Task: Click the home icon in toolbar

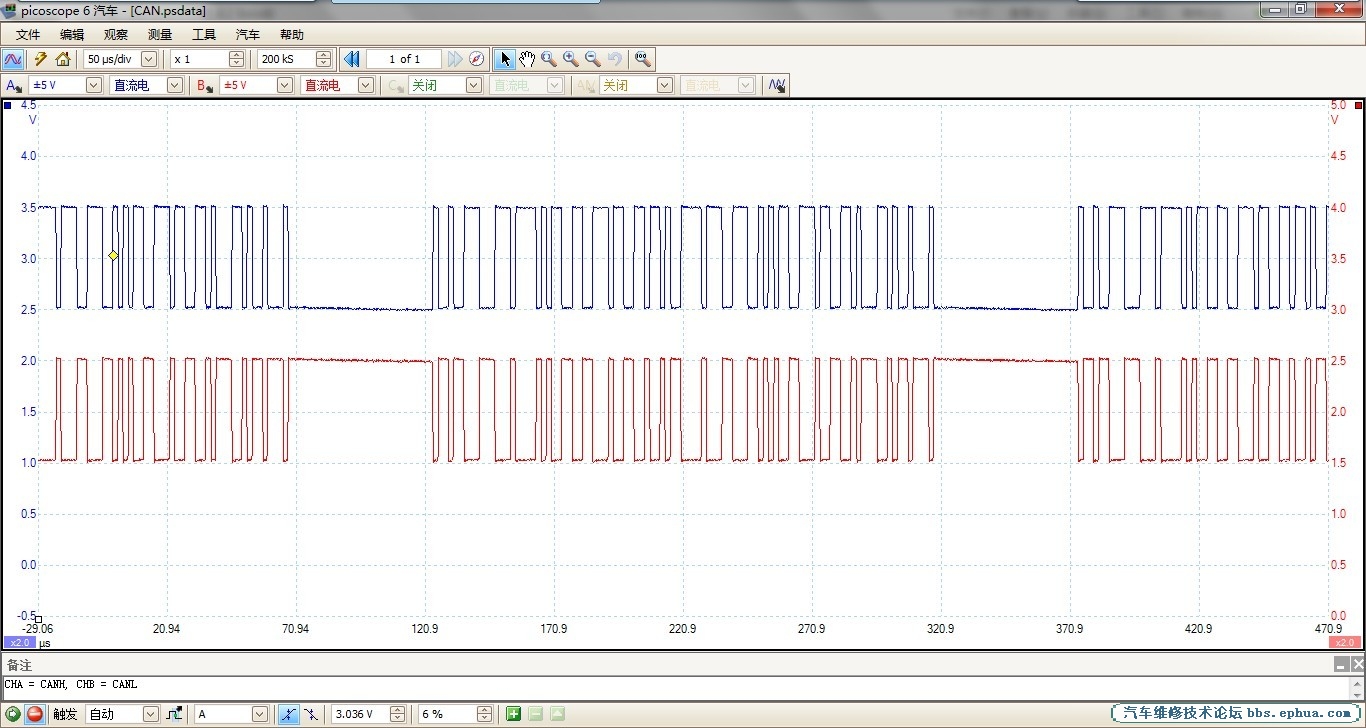Action: (63, 59)
